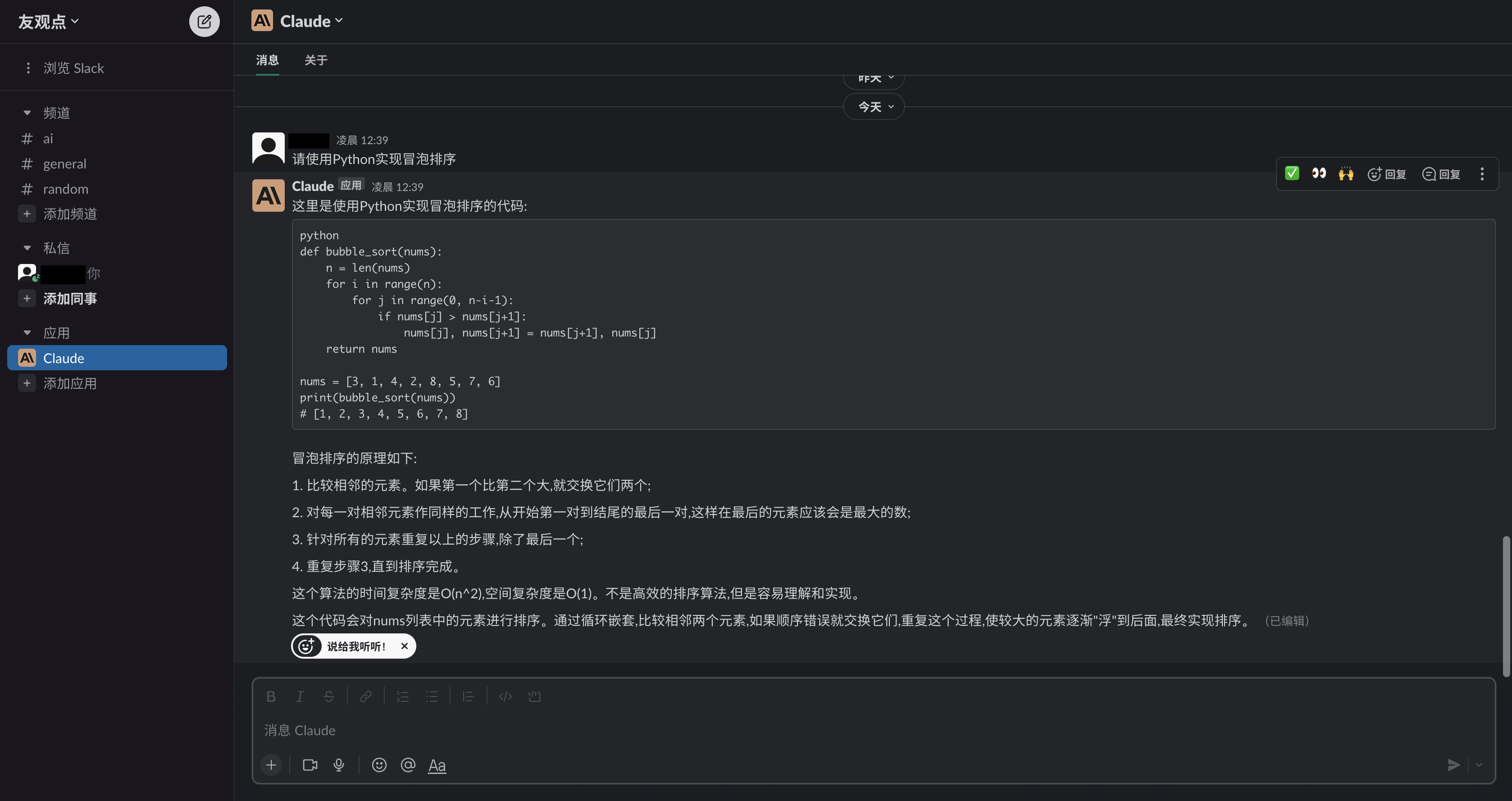Insert a link via chain icon
The width and height of the screenshot is (1512, 801).
tap(365, 696)
